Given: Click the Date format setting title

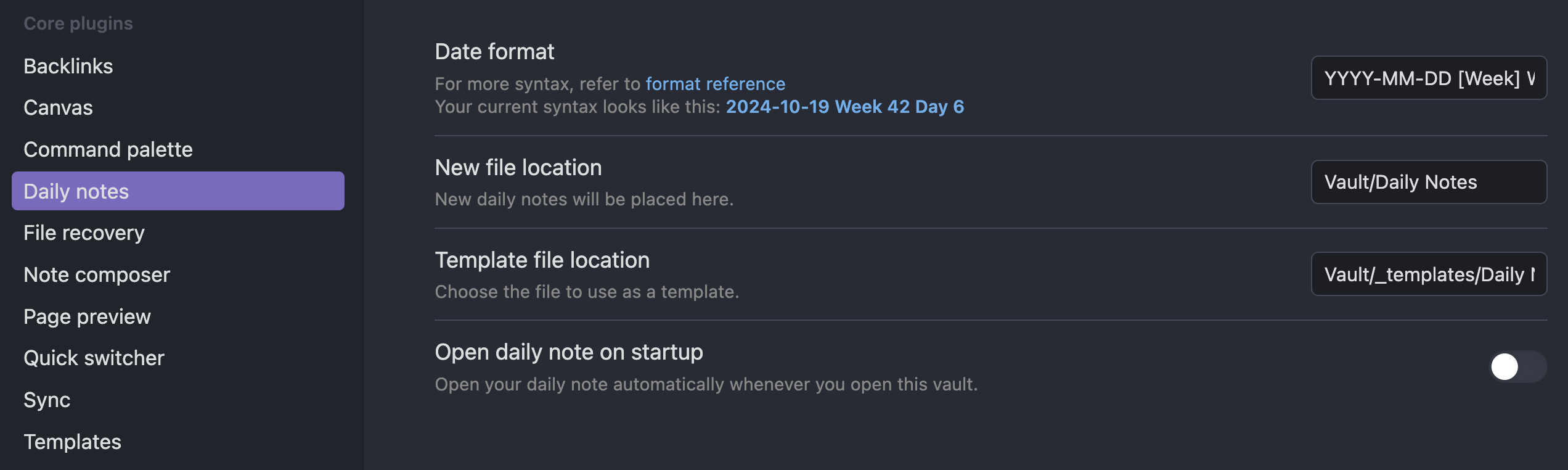Looking at the screenshot, I should pyautogui.click(x=494, y=52).
